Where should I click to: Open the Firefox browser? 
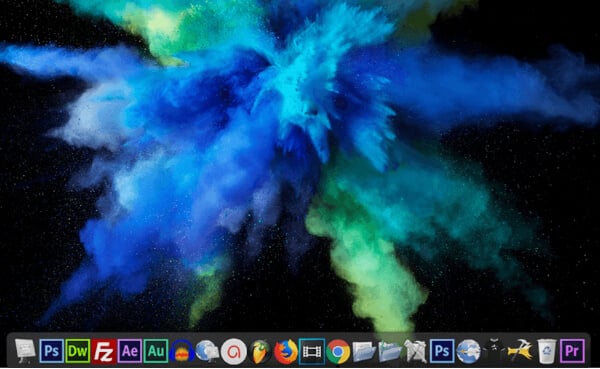(x=286, y=351)
